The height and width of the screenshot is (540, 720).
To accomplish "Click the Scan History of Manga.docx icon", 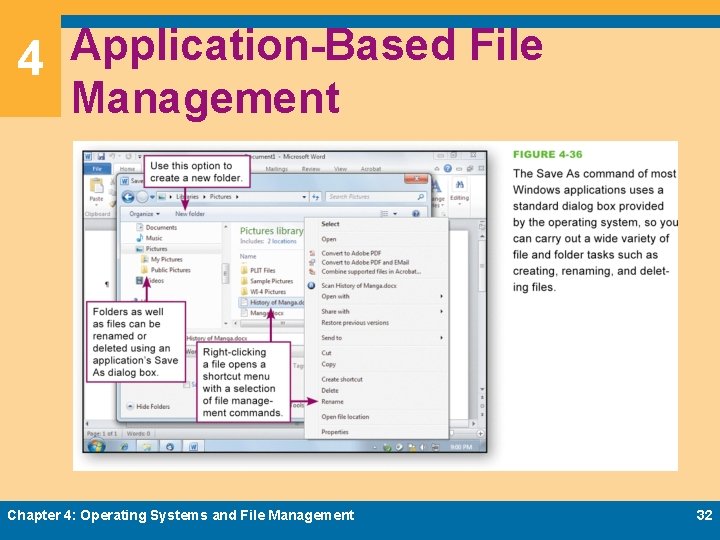I will point(311,286).
